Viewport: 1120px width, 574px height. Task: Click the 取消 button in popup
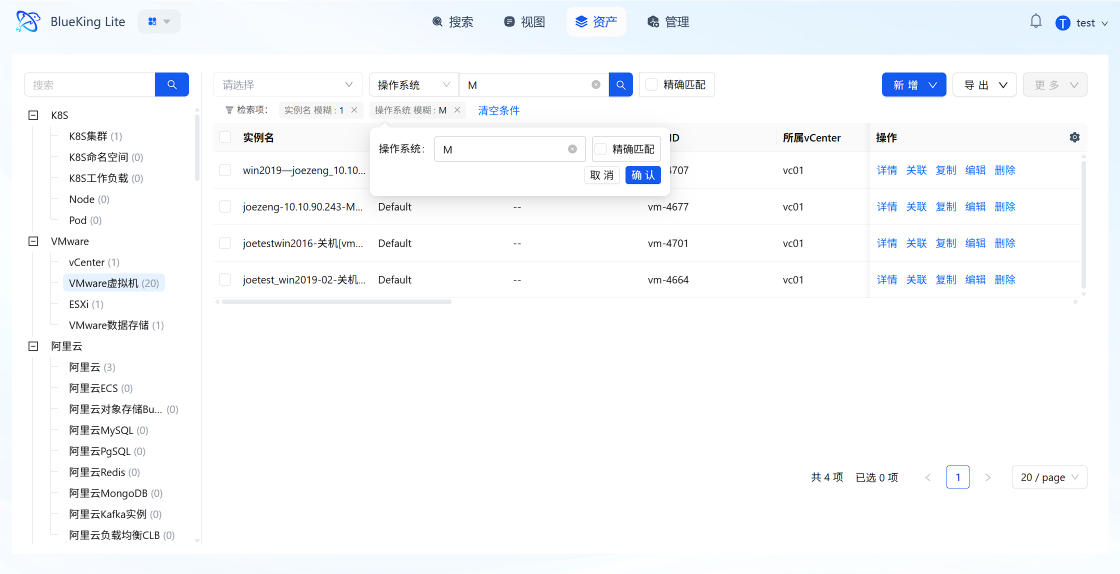(x=602, y=175)
